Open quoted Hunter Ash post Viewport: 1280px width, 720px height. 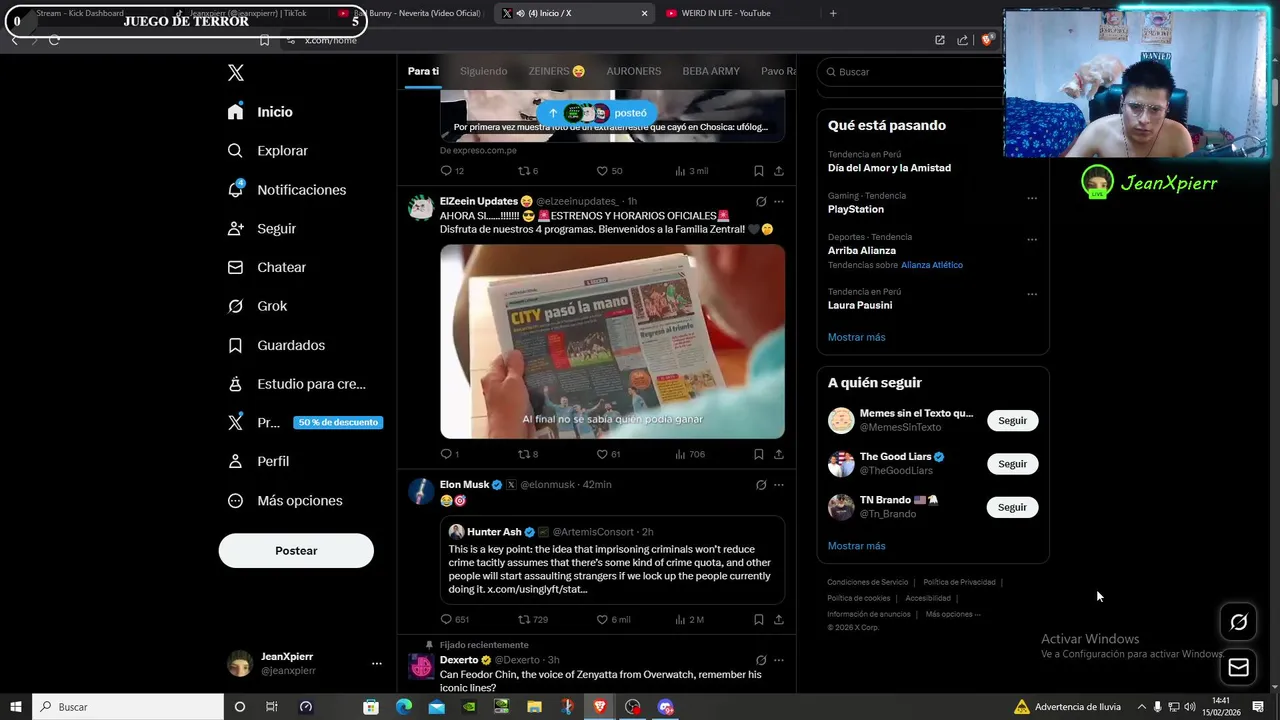click(x=612, y=560)
